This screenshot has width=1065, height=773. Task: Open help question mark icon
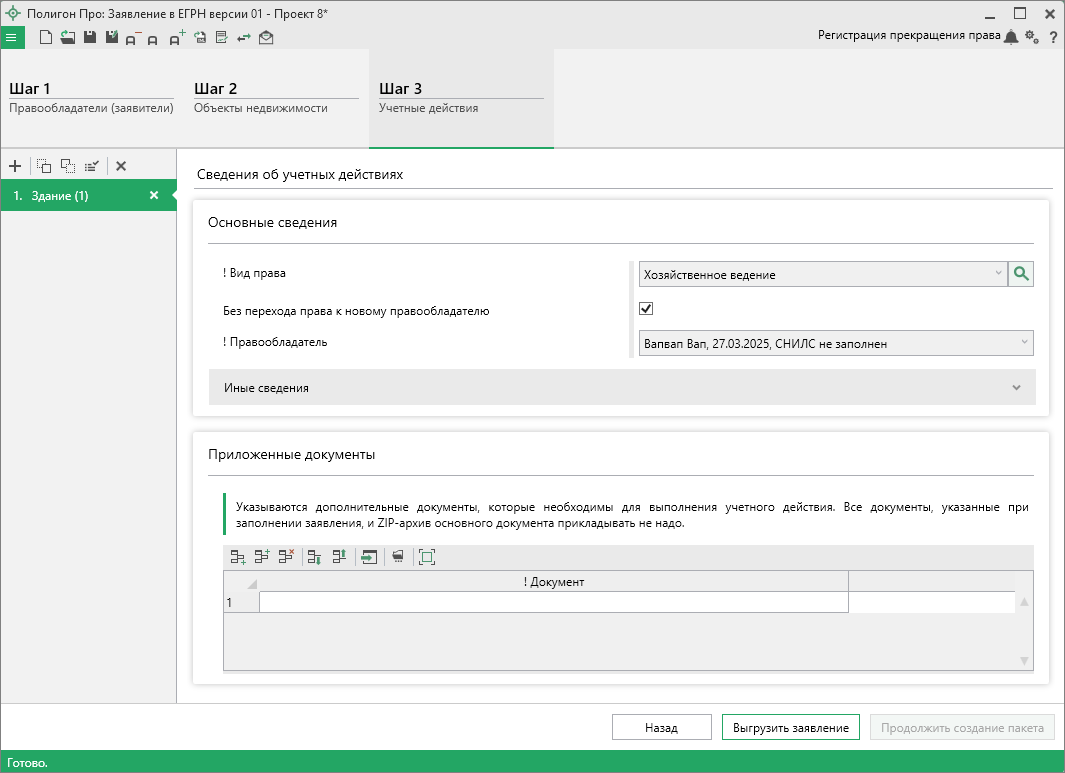point(1053,37)
